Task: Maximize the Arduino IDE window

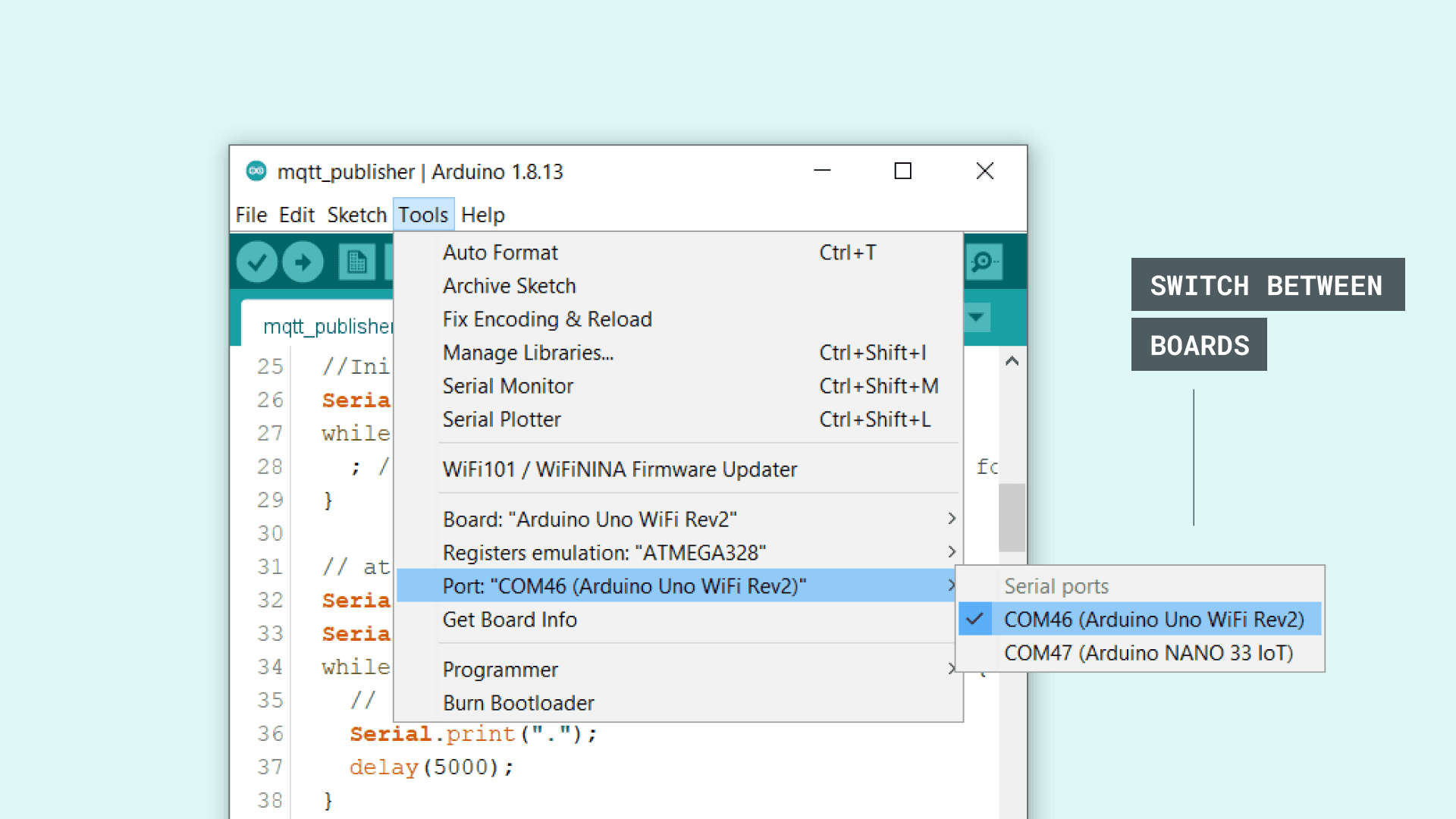Action: [902, 171]
